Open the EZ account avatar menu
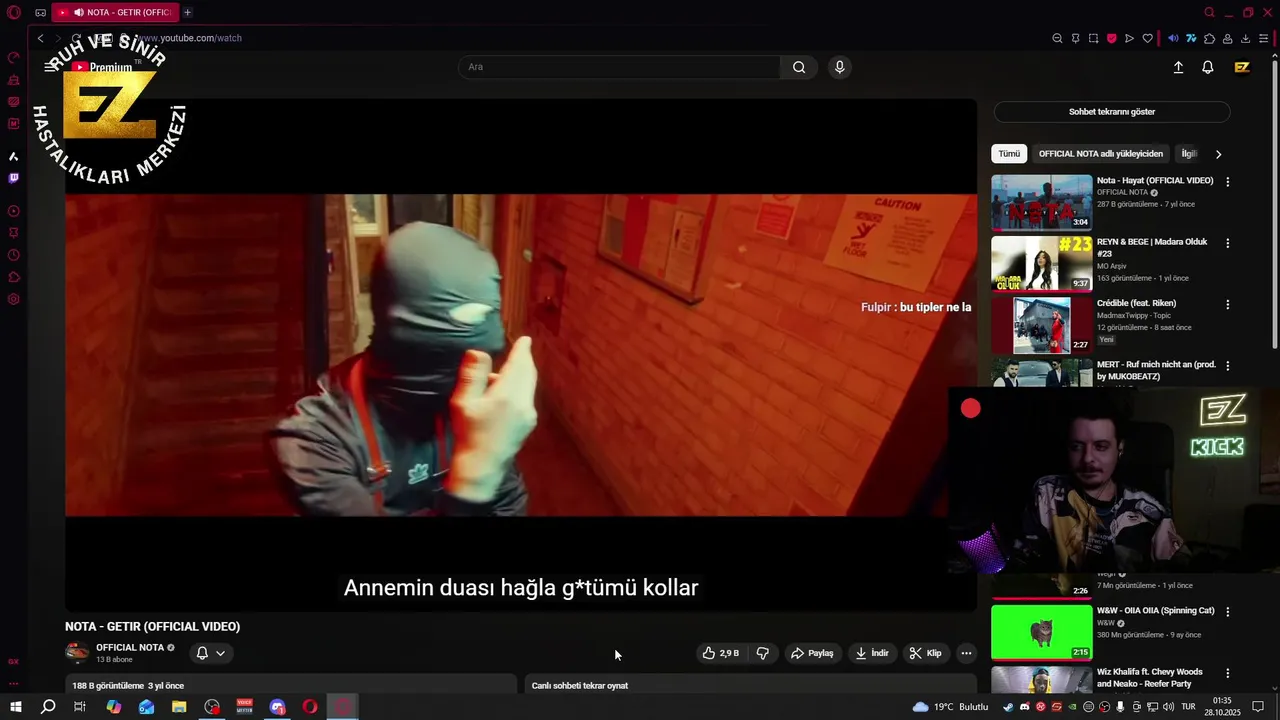 pyautogui.click(x=1242, y=67)
